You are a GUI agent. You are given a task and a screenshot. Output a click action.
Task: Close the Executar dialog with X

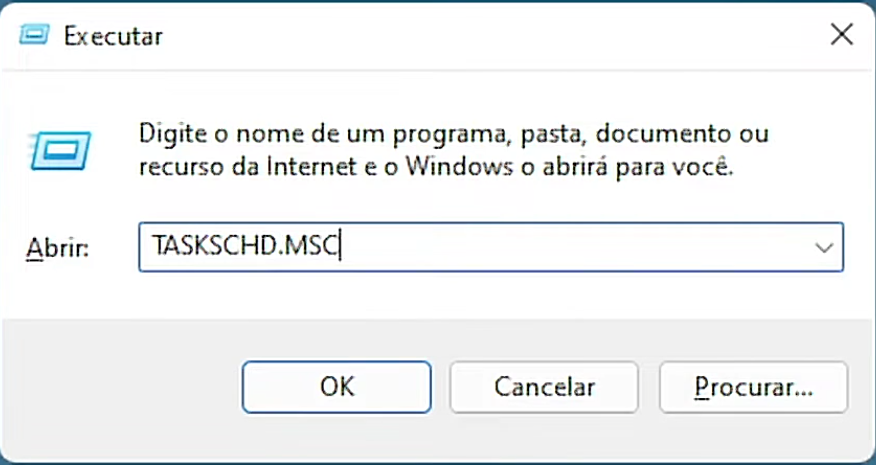click(x=841, y=35)
